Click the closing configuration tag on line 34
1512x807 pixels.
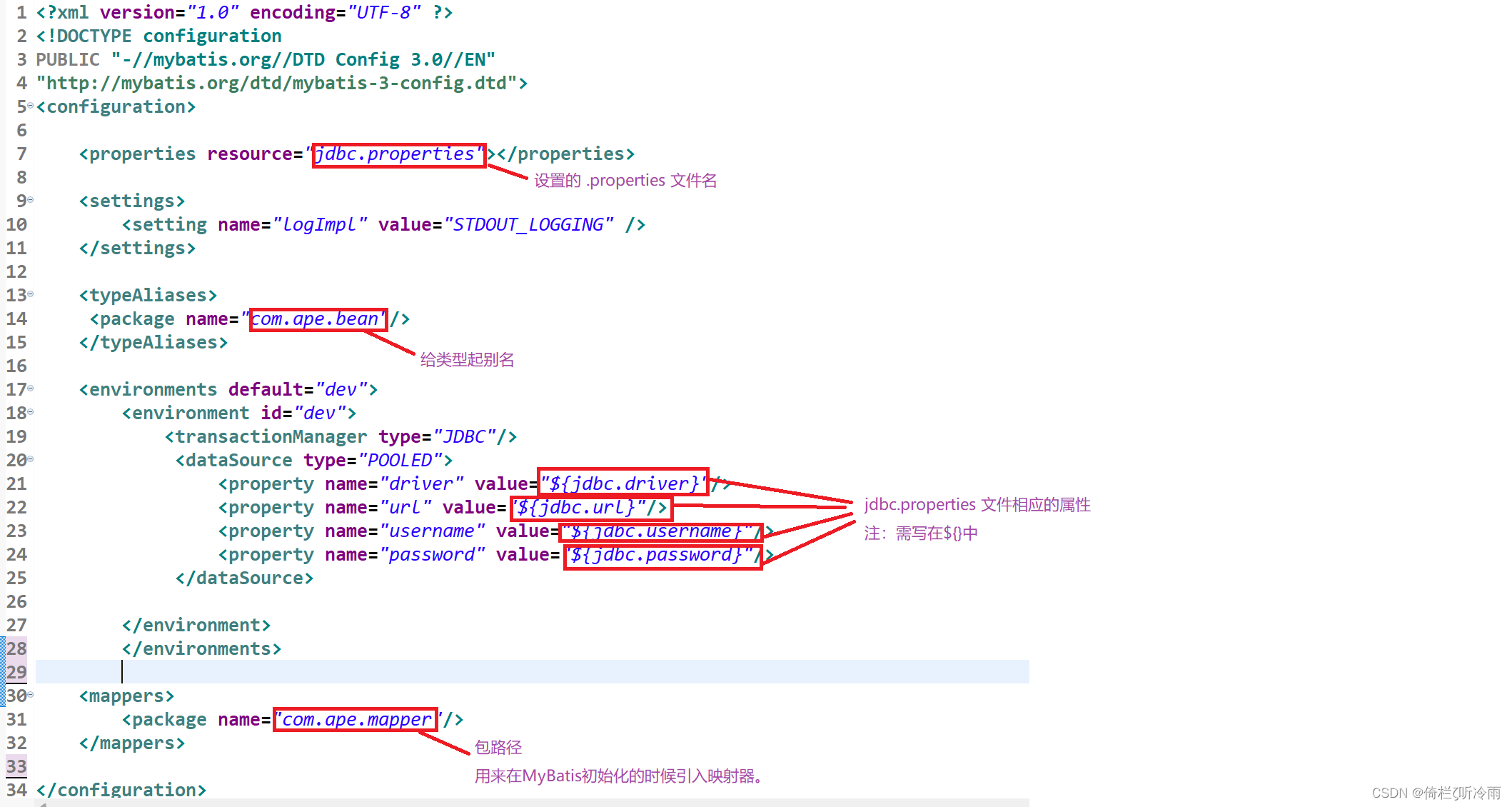point(121,790)
